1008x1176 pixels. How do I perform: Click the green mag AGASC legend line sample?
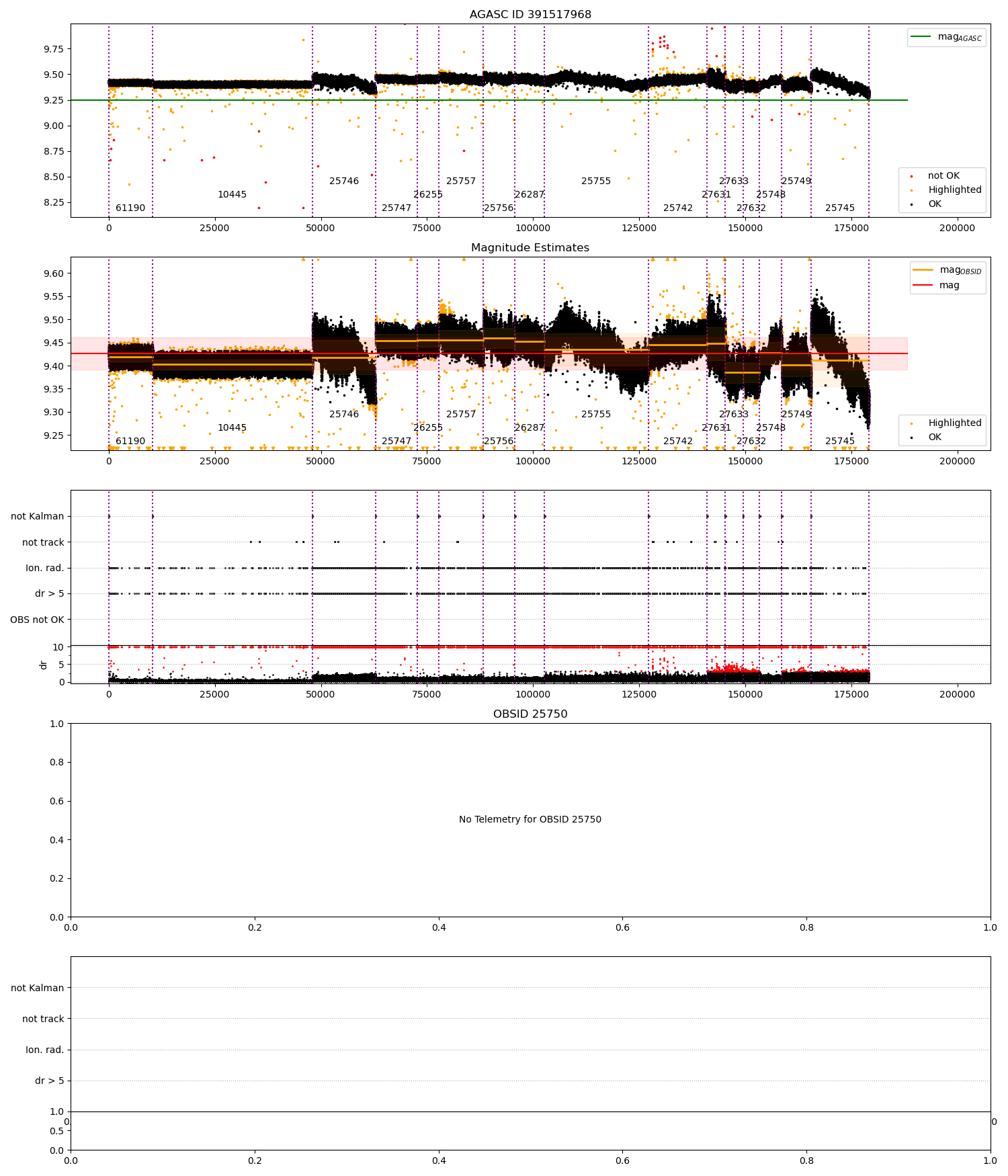pyautogui.click(x=921, y=37)
